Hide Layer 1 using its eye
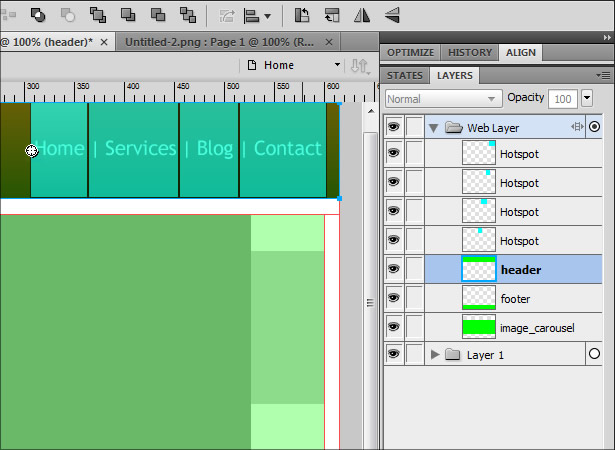The width and height of the screenshot is (615, 450). click(394, 354)
